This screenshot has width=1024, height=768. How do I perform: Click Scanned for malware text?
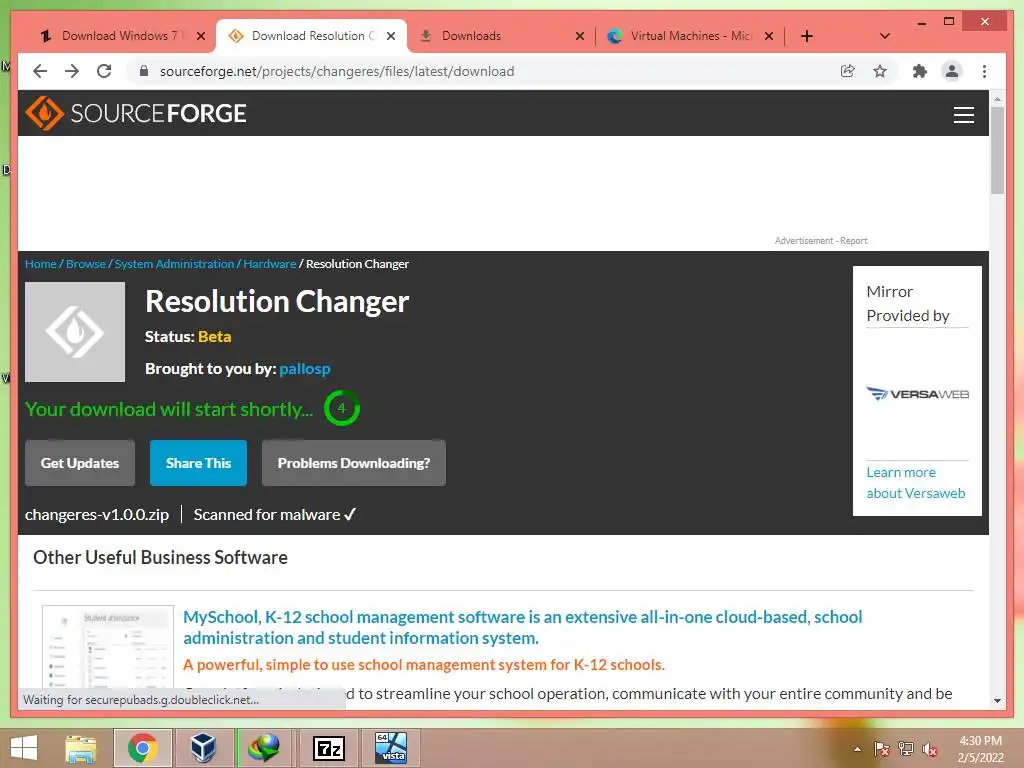[x=275, y=515]
